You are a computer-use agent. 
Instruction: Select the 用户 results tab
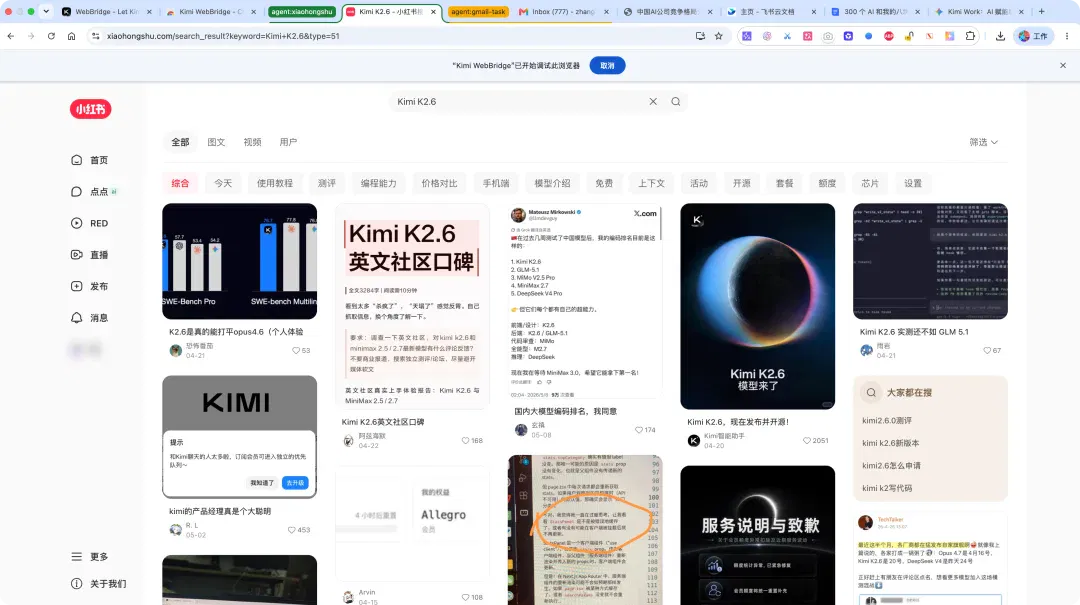click(288, 142)
